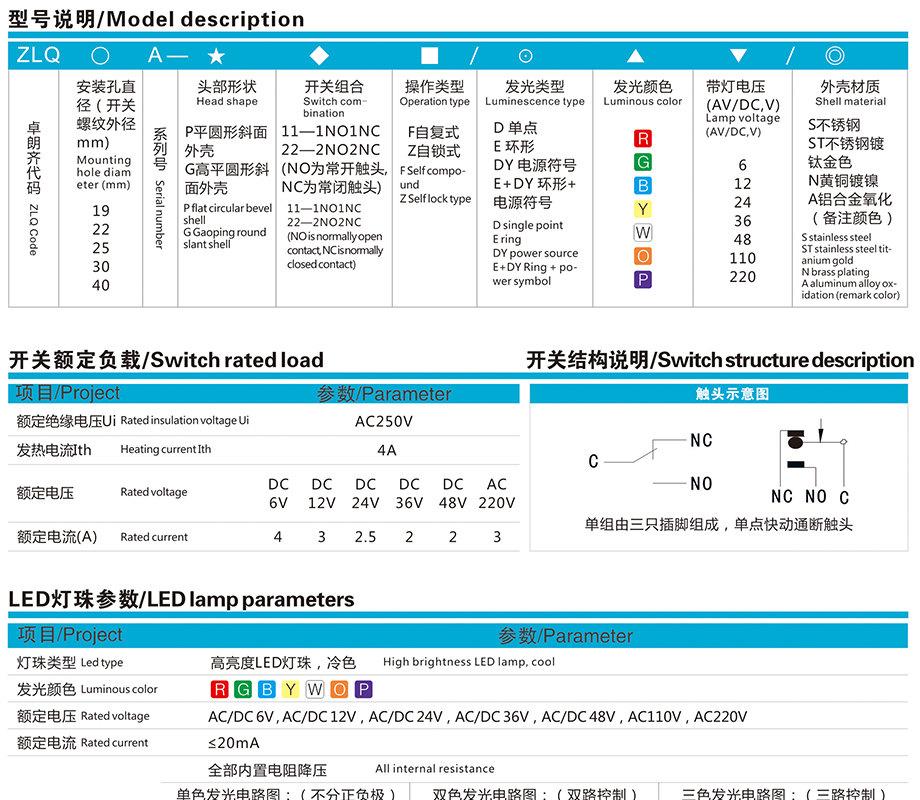
Task: Select the Z自锁式 operation type text
Action: [x=434, y=151]
